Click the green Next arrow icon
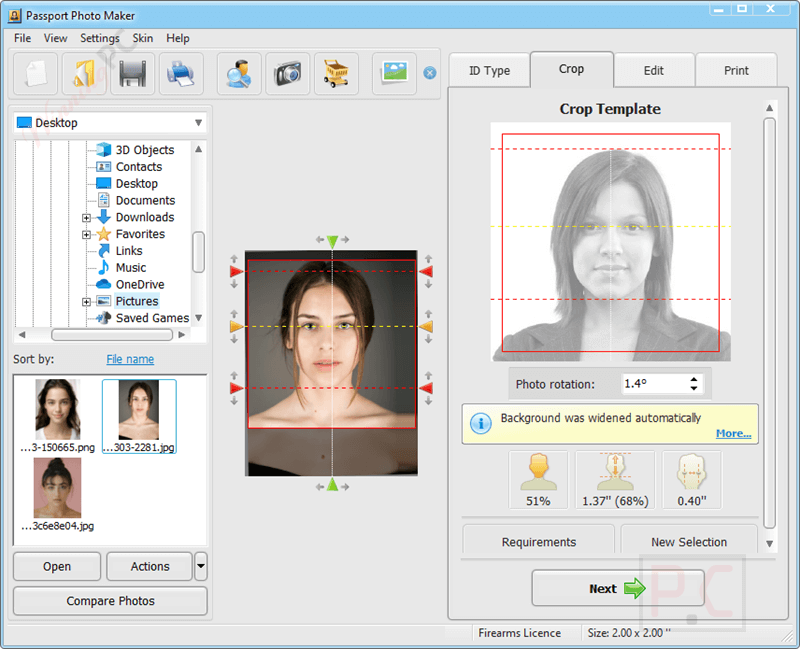The height and width of the screenshot is (649, 800). tap(635, 588)
